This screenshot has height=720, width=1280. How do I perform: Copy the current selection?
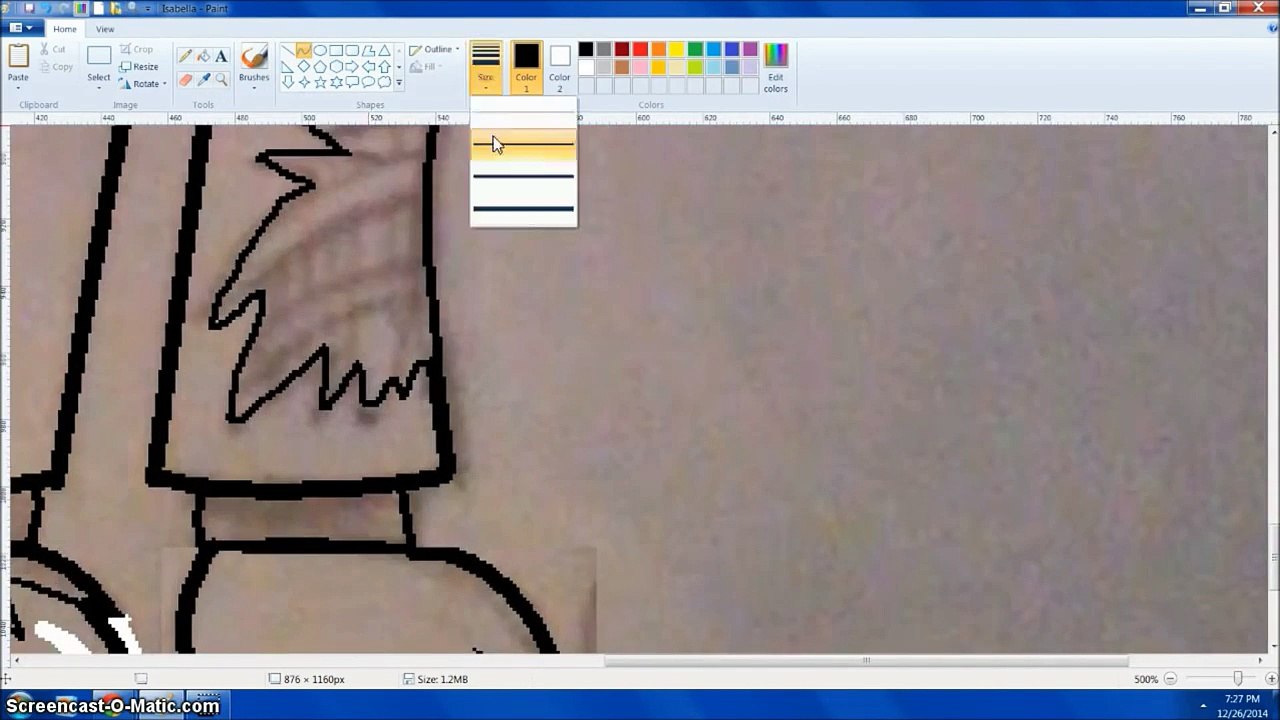pos(56,67)
